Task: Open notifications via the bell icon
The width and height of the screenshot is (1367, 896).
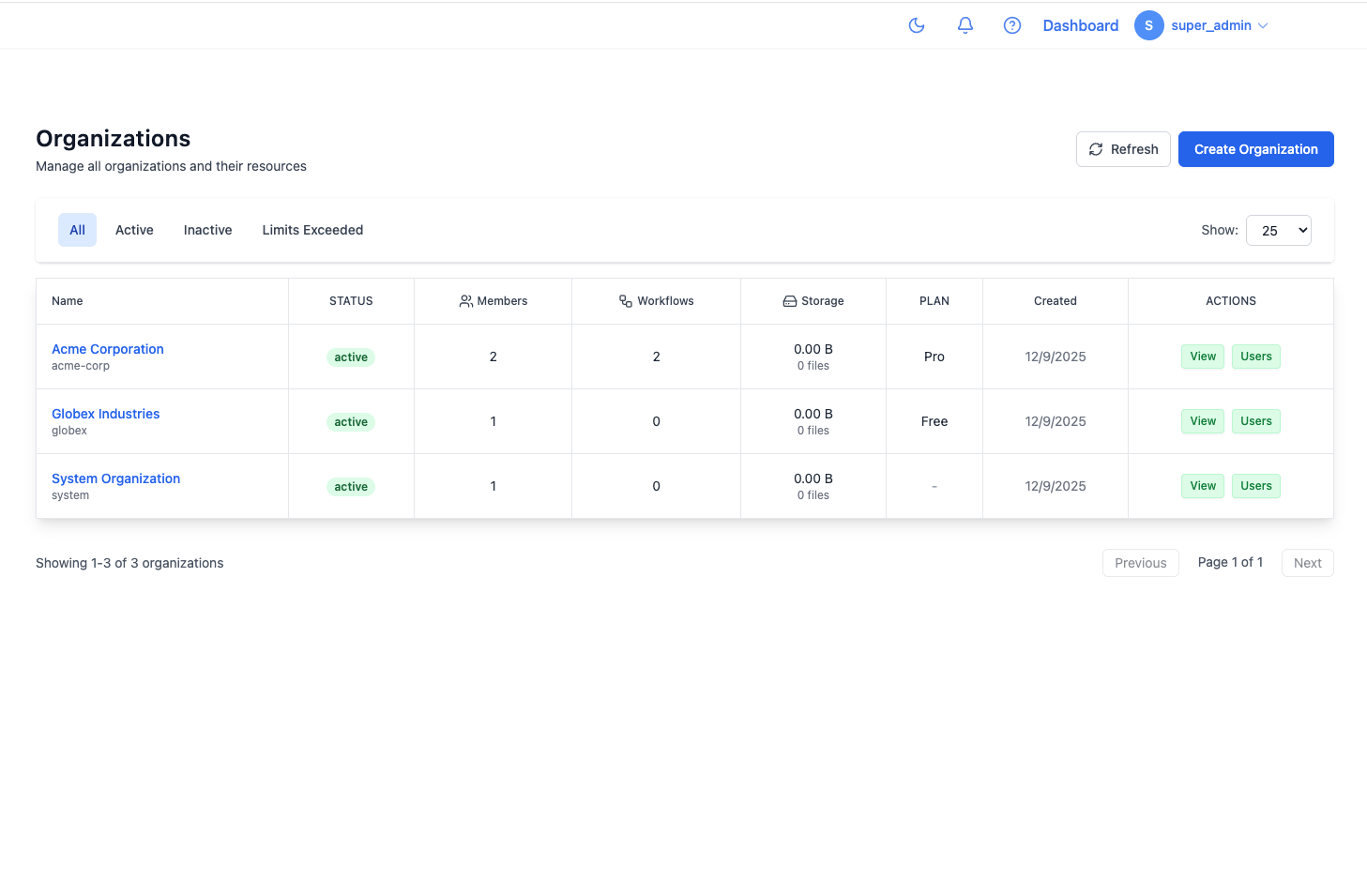Action: [x=964, y=25]
